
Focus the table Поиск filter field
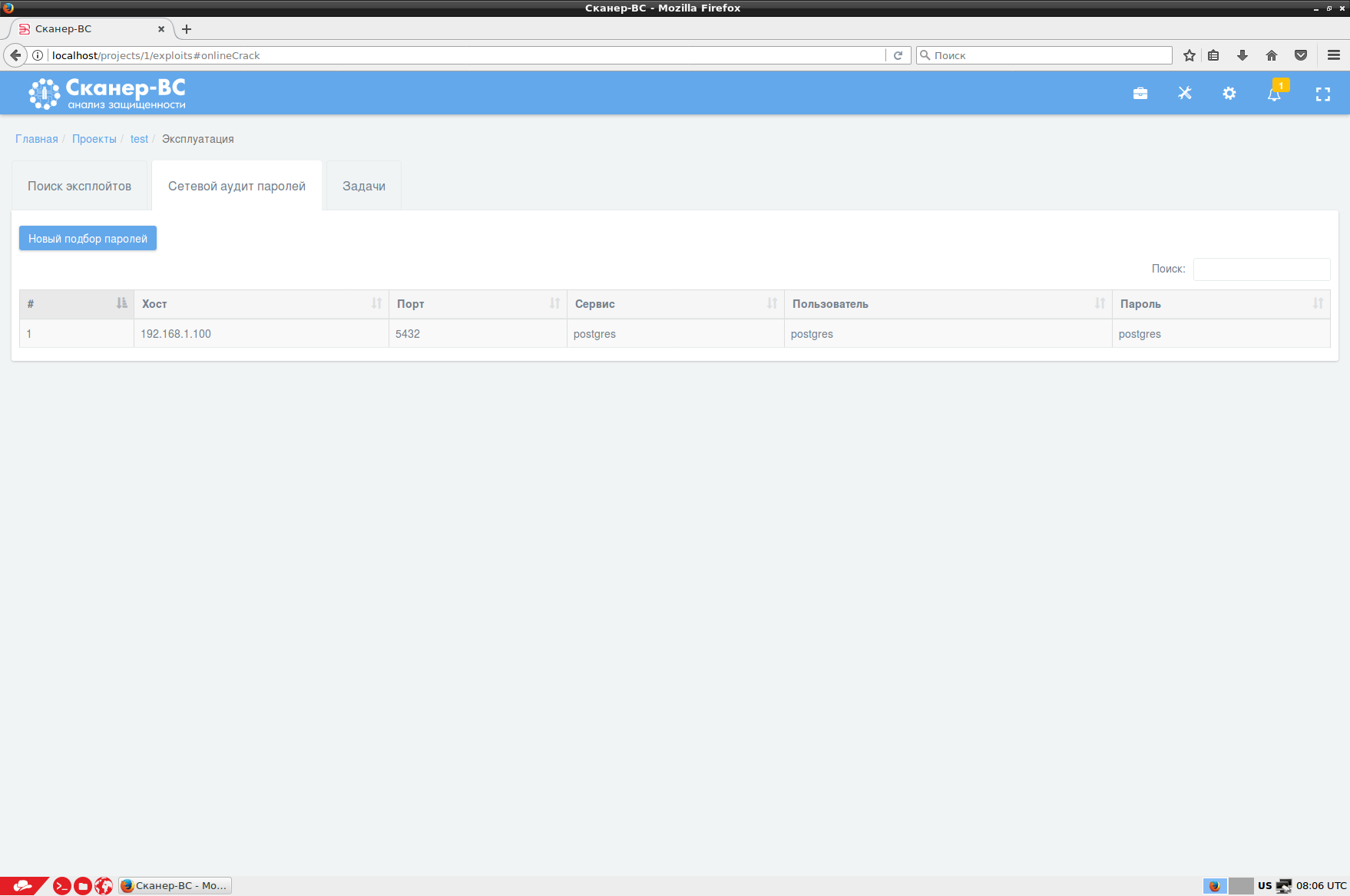(x=1262, y=269)
